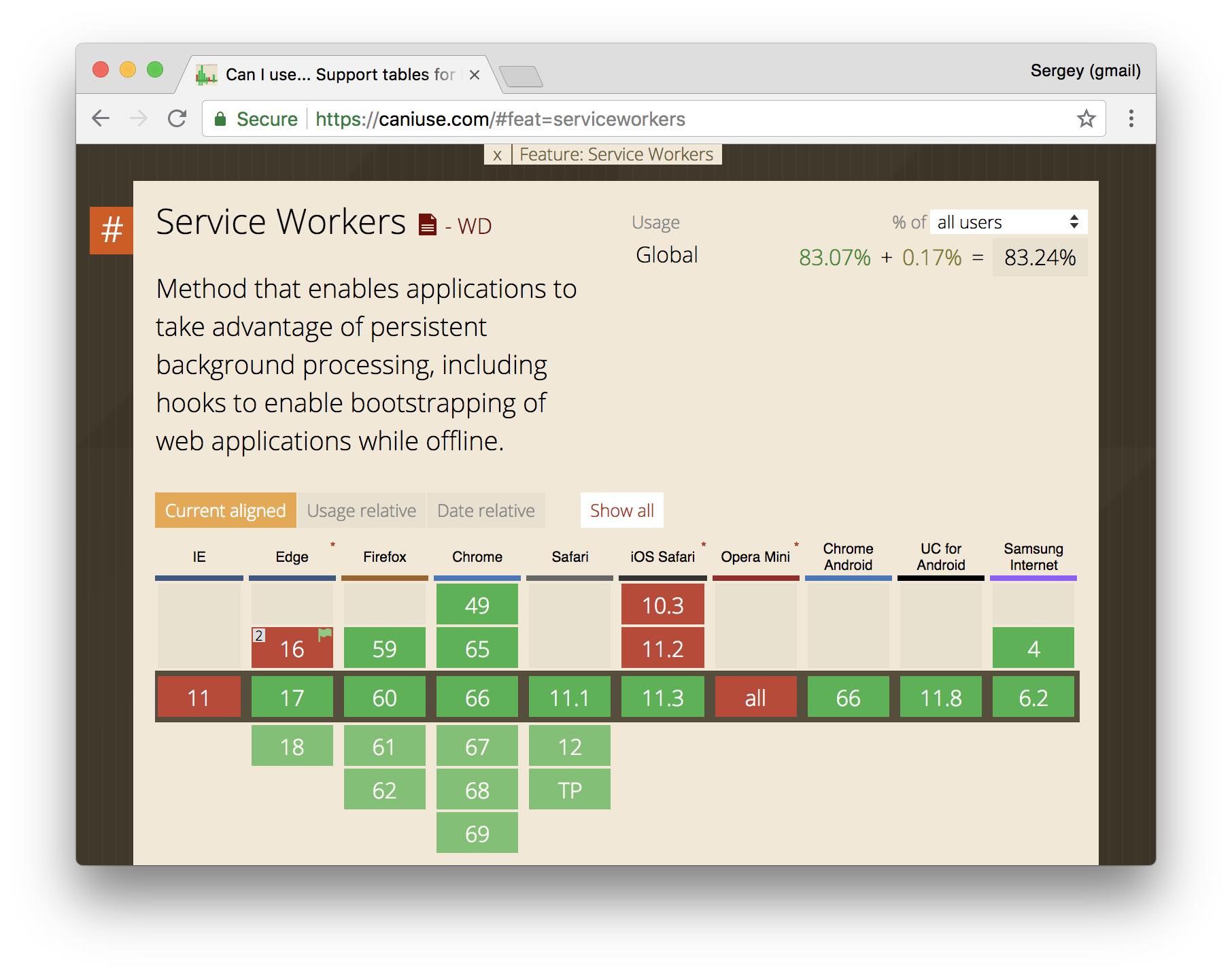The image size is (1232, 974).
Task: Click the UC for Android header
Action: (940, 556)
